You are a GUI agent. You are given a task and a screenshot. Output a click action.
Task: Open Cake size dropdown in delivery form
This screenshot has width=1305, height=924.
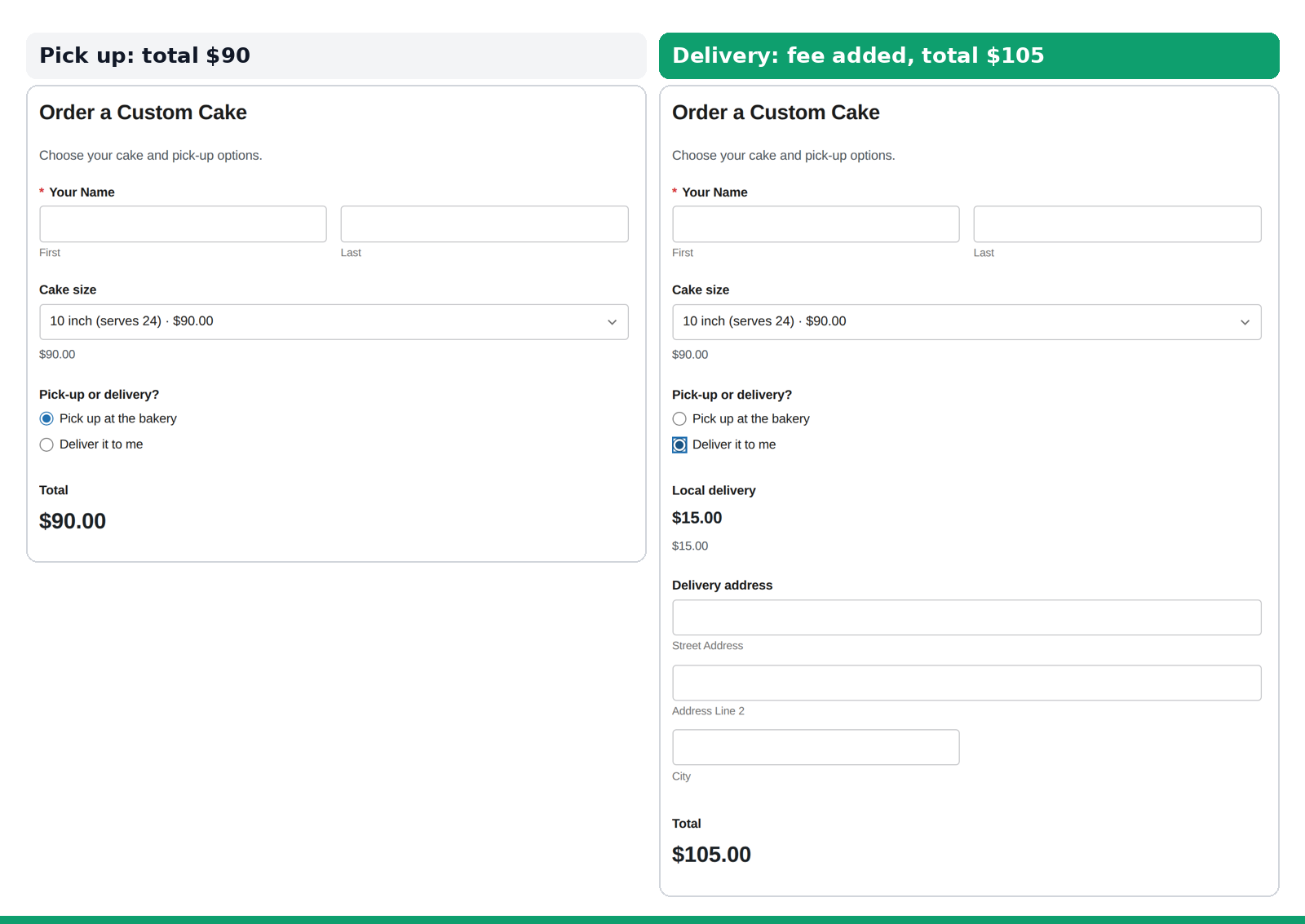[x=967, y=321]
